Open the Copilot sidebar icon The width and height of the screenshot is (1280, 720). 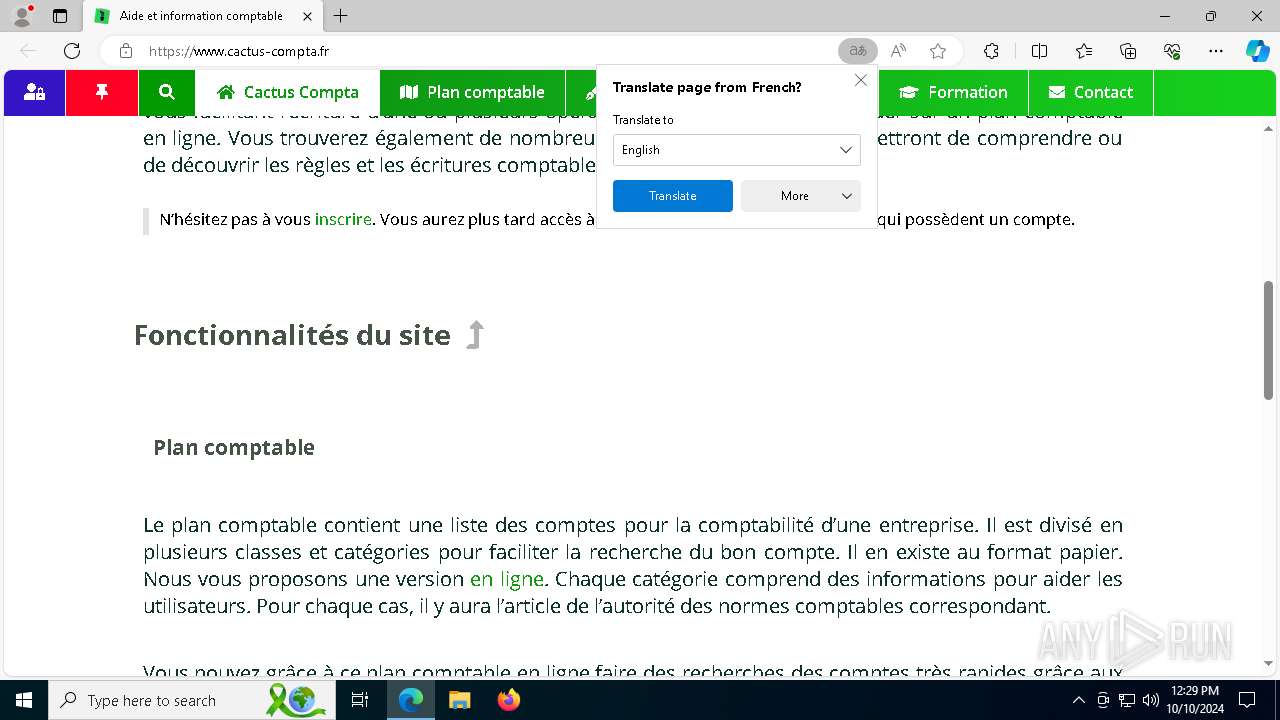point(1257,51)
